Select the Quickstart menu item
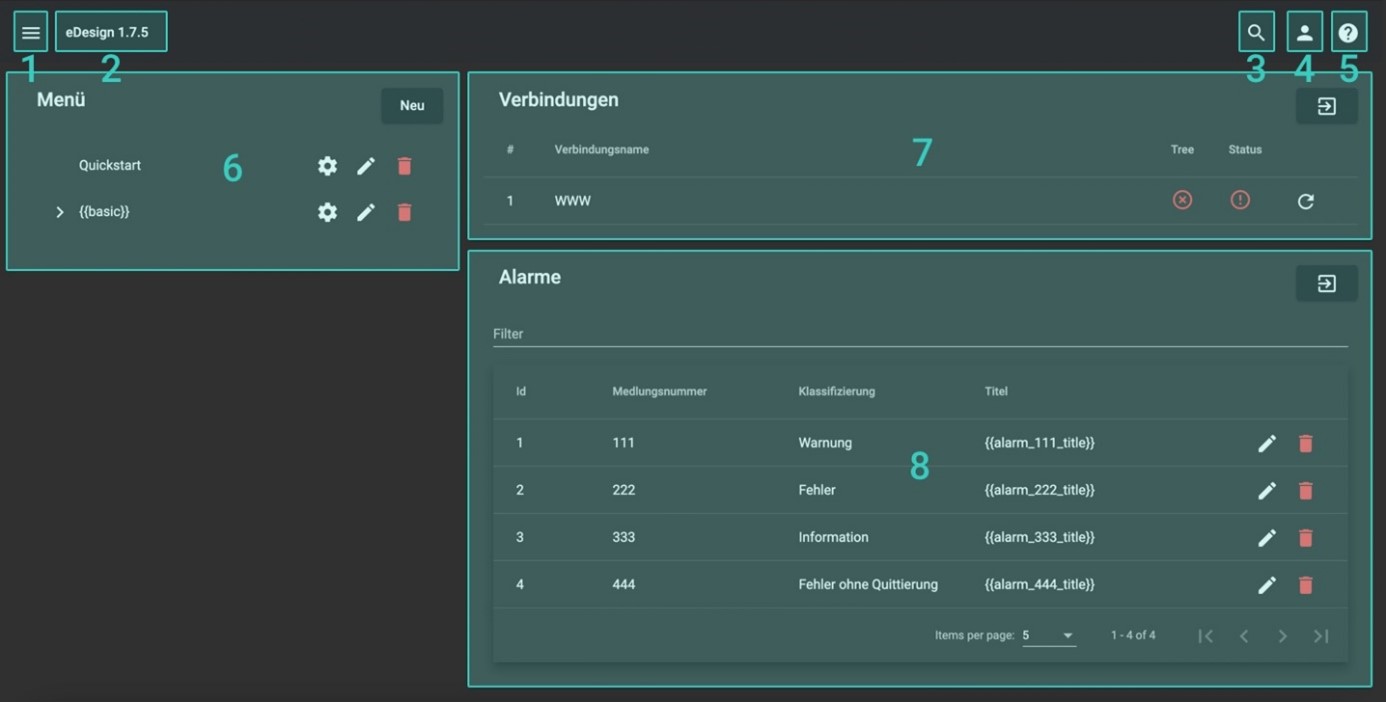The image size is (1386, 702). [x=110, y=166]
